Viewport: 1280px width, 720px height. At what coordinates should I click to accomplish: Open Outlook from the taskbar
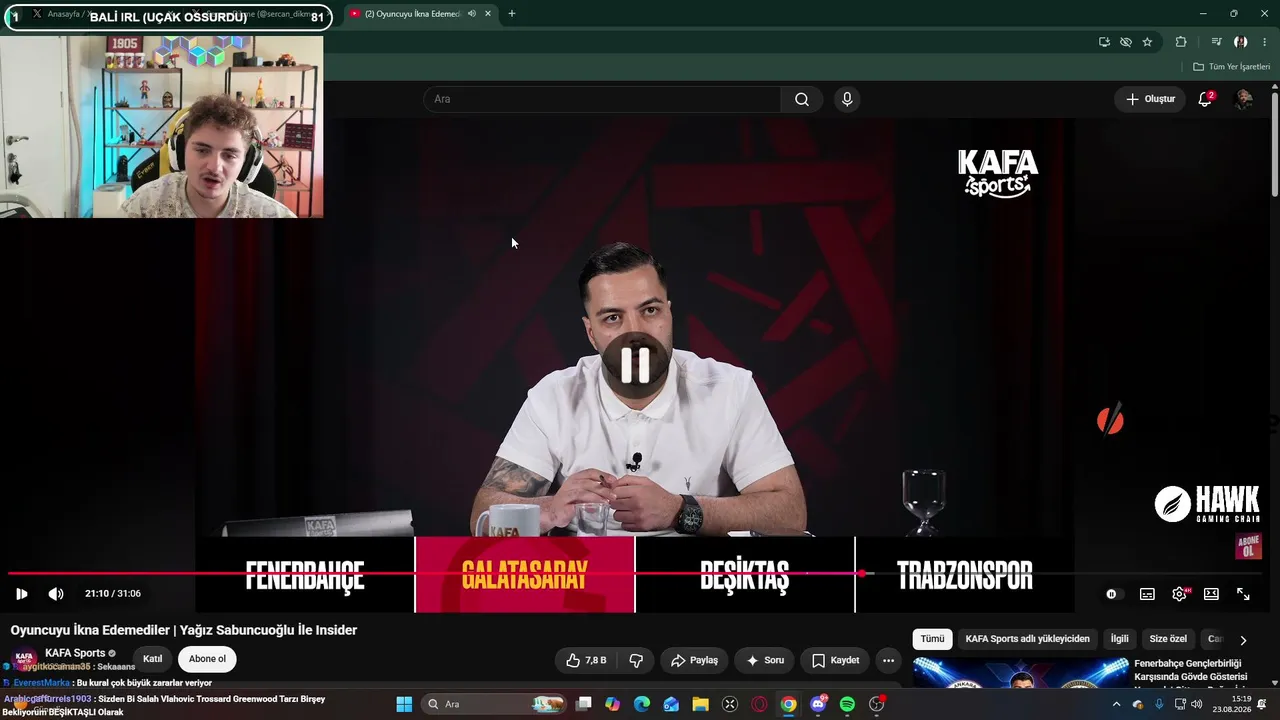tap(671, 704)
